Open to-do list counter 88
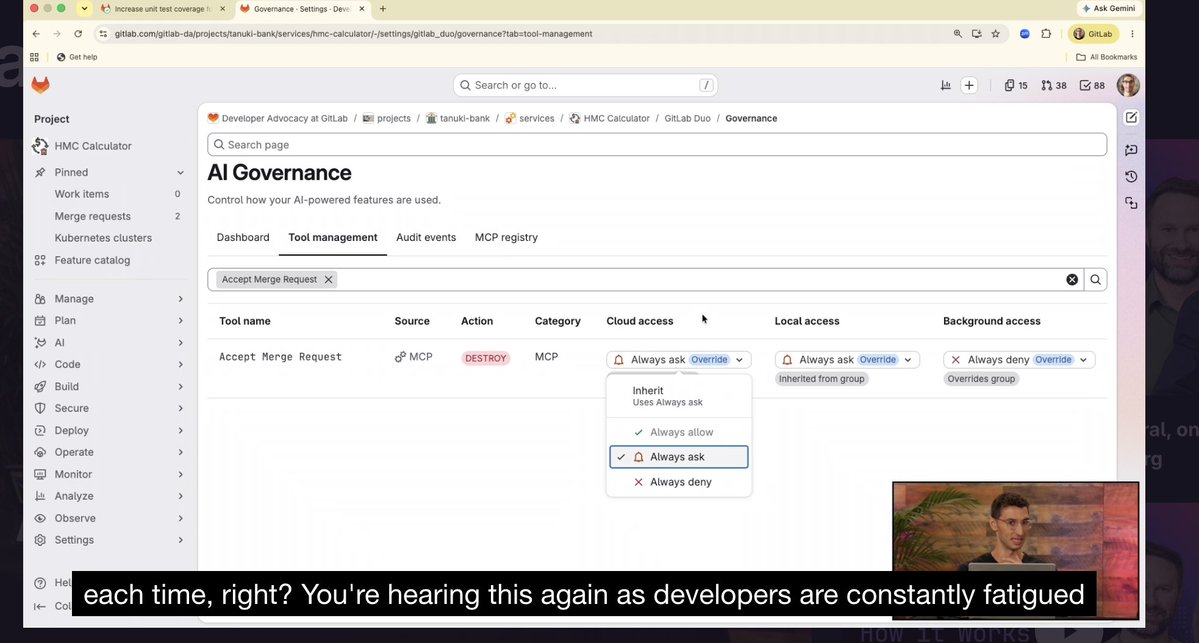1199x643 pixels. (x=1092, y=86)
